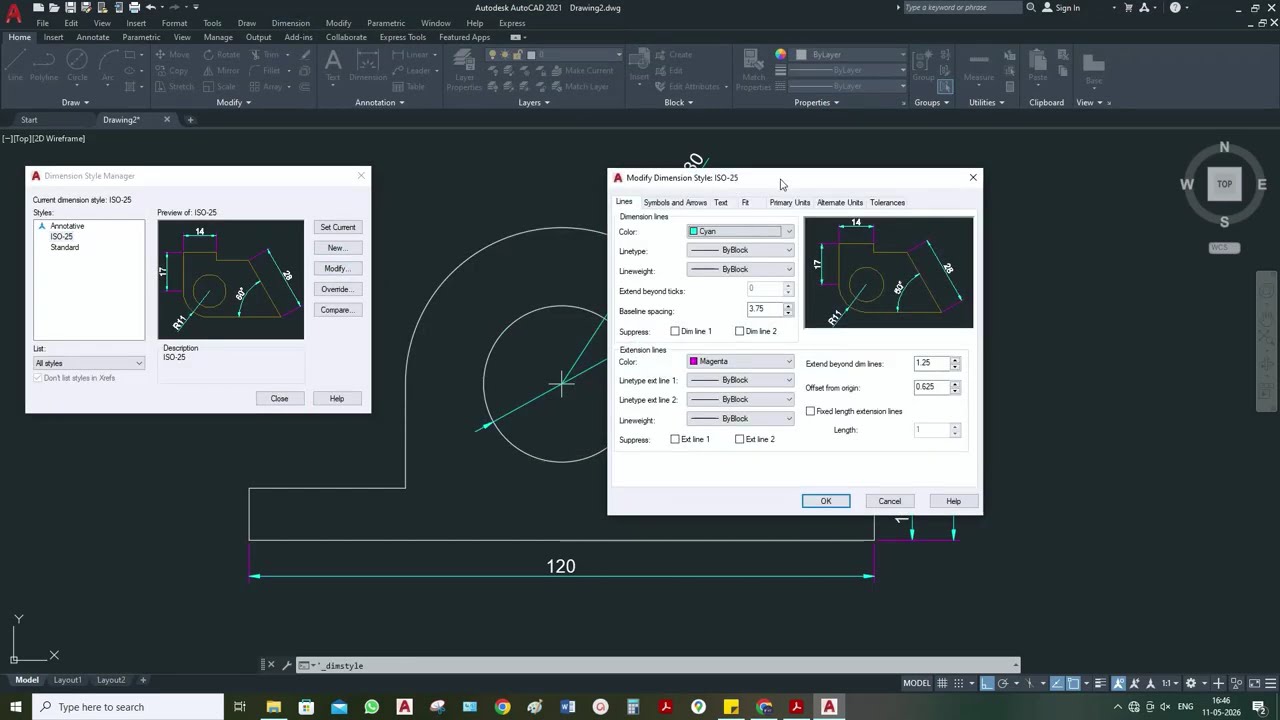Click the Rotate tool in the Modify panel
This screenshot has width=1280, height=720.
[x=221, y=55]
